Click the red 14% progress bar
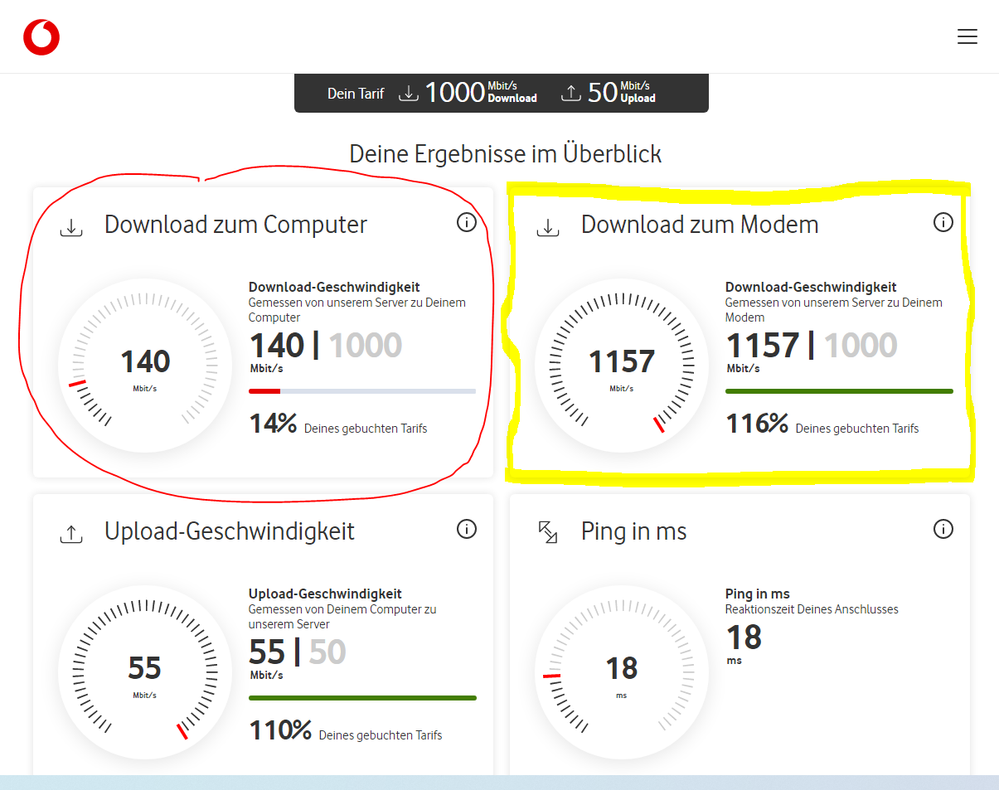 pos(263,391)
